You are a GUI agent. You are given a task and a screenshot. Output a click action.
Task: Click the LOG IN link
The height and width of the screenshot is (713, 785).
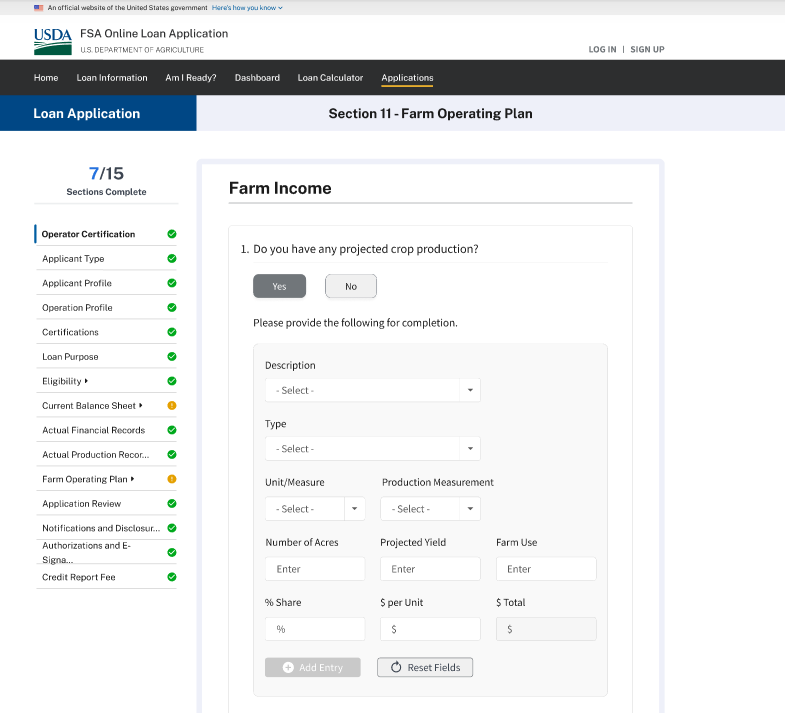[602, 49]
